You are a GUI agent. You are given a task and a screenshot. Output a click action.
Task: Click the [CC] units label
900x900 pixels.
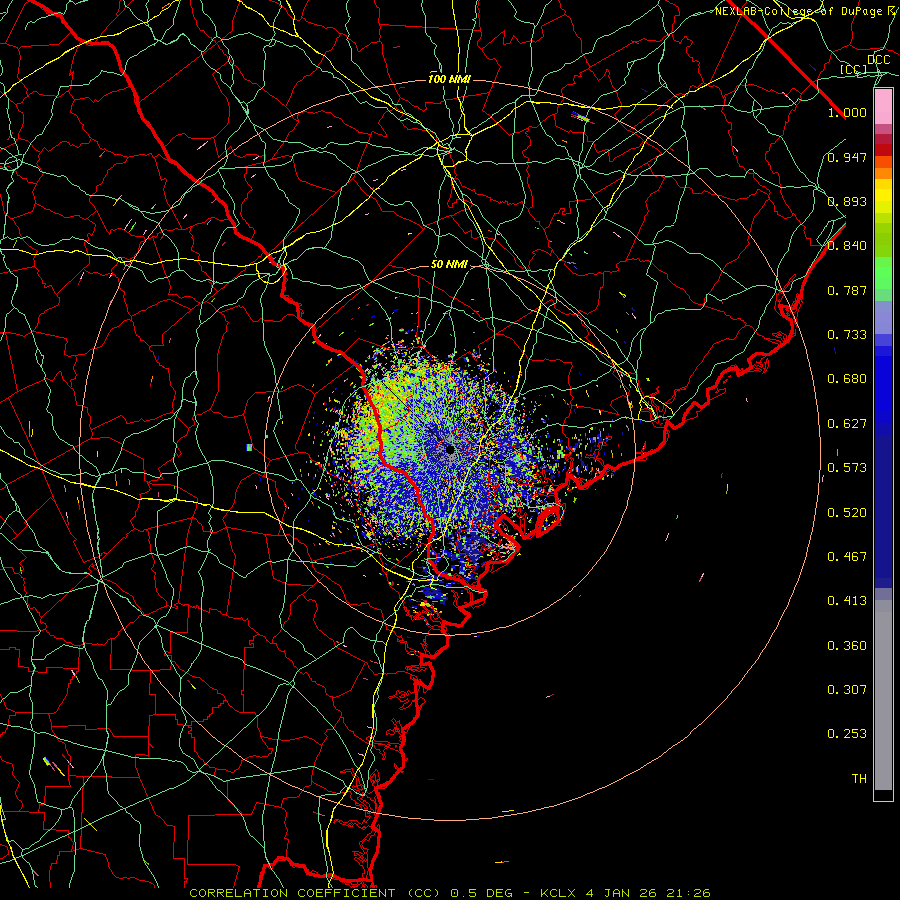coord(854,69)
